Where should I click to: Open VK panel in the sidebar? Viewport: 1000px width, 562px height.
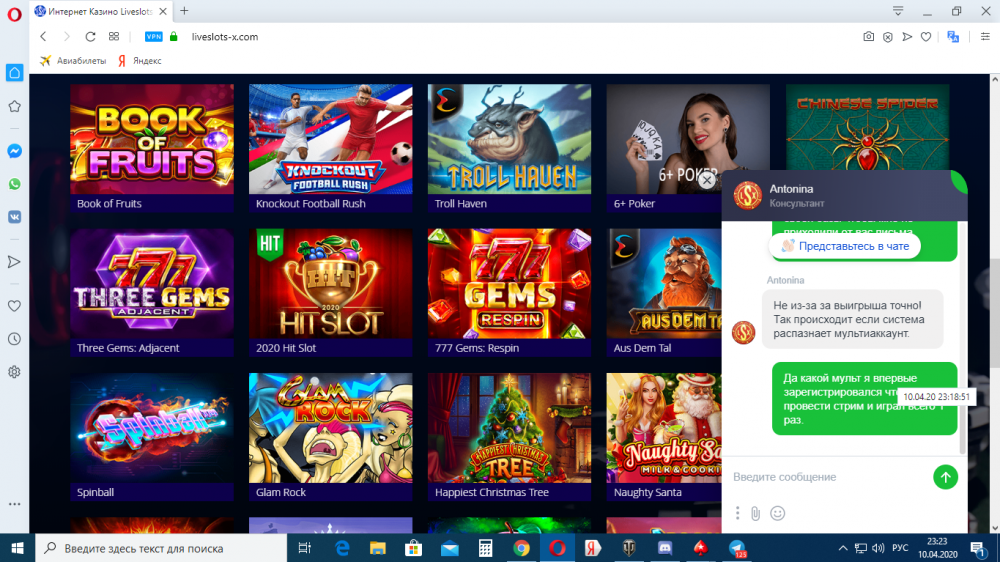click(x=14, y=216)
